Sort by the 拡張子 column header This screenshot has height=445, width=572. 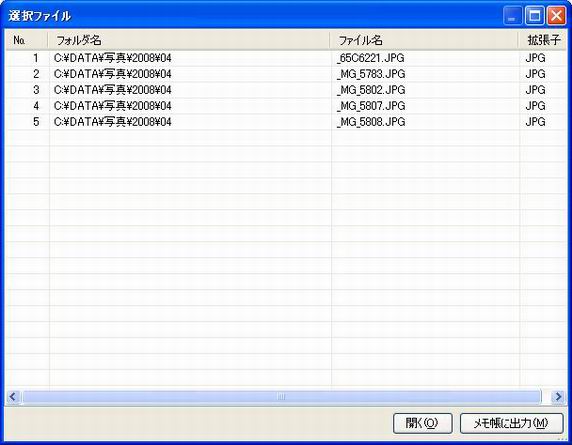pyautogui.click(x=543, y=40)
